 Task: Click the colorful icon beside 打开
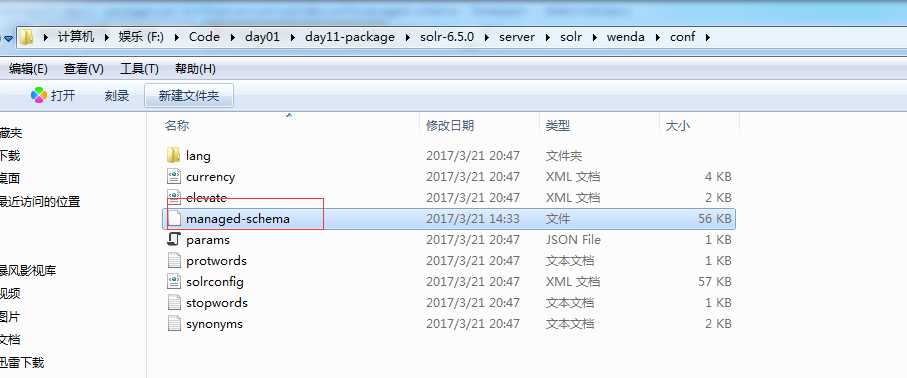pos(39,96)
